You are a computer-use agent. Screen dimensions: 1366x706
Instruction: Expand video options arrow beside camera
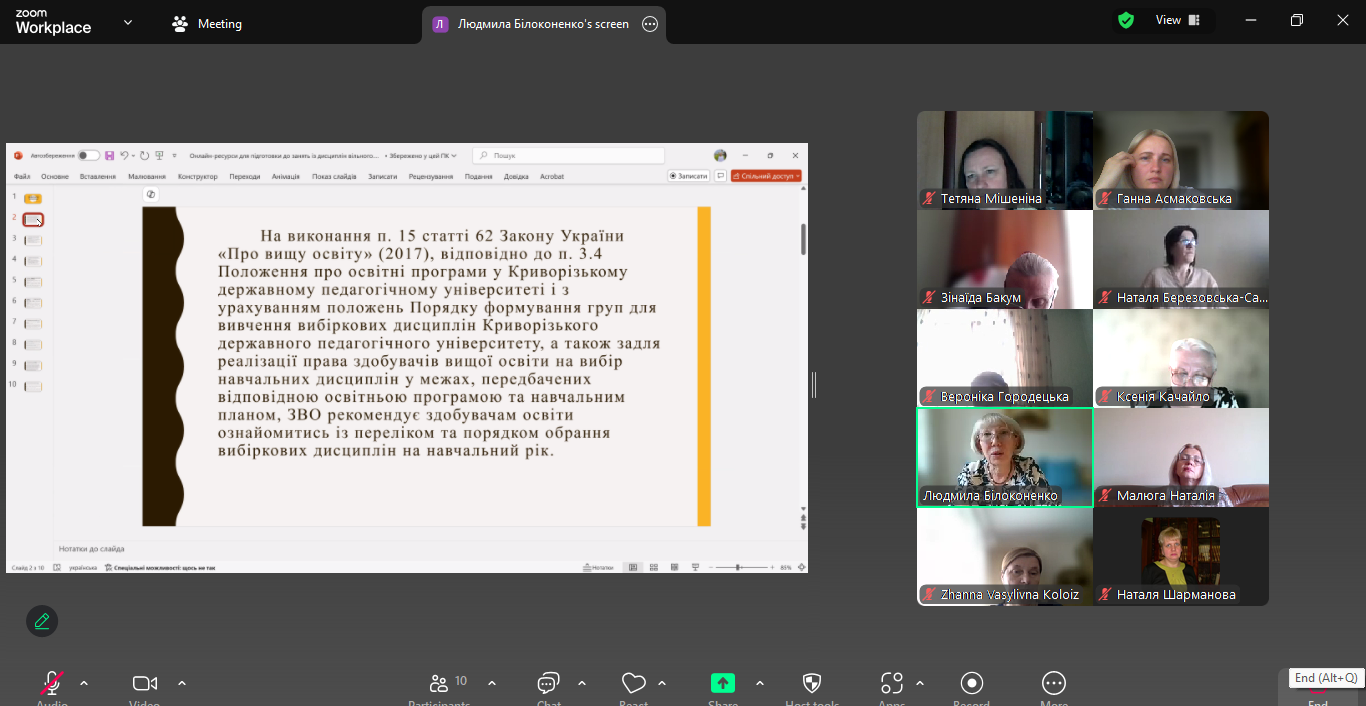tap(182, 684)
